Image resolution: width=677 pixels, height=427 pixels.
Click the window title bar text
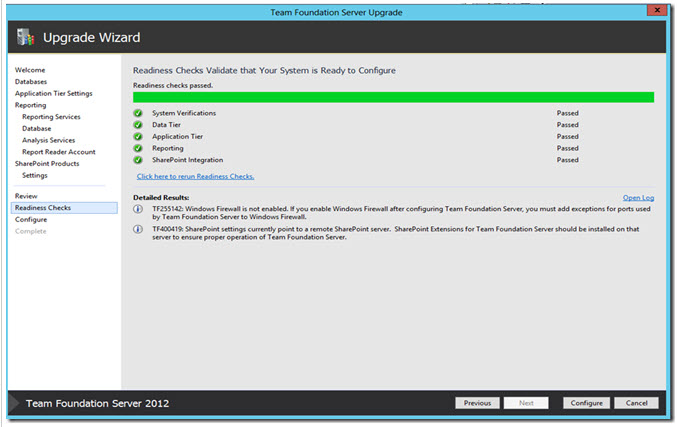[x=336, y=13]
